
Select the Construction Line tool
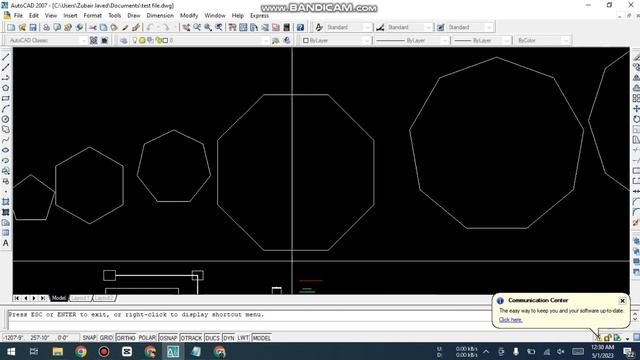point(6,67)
